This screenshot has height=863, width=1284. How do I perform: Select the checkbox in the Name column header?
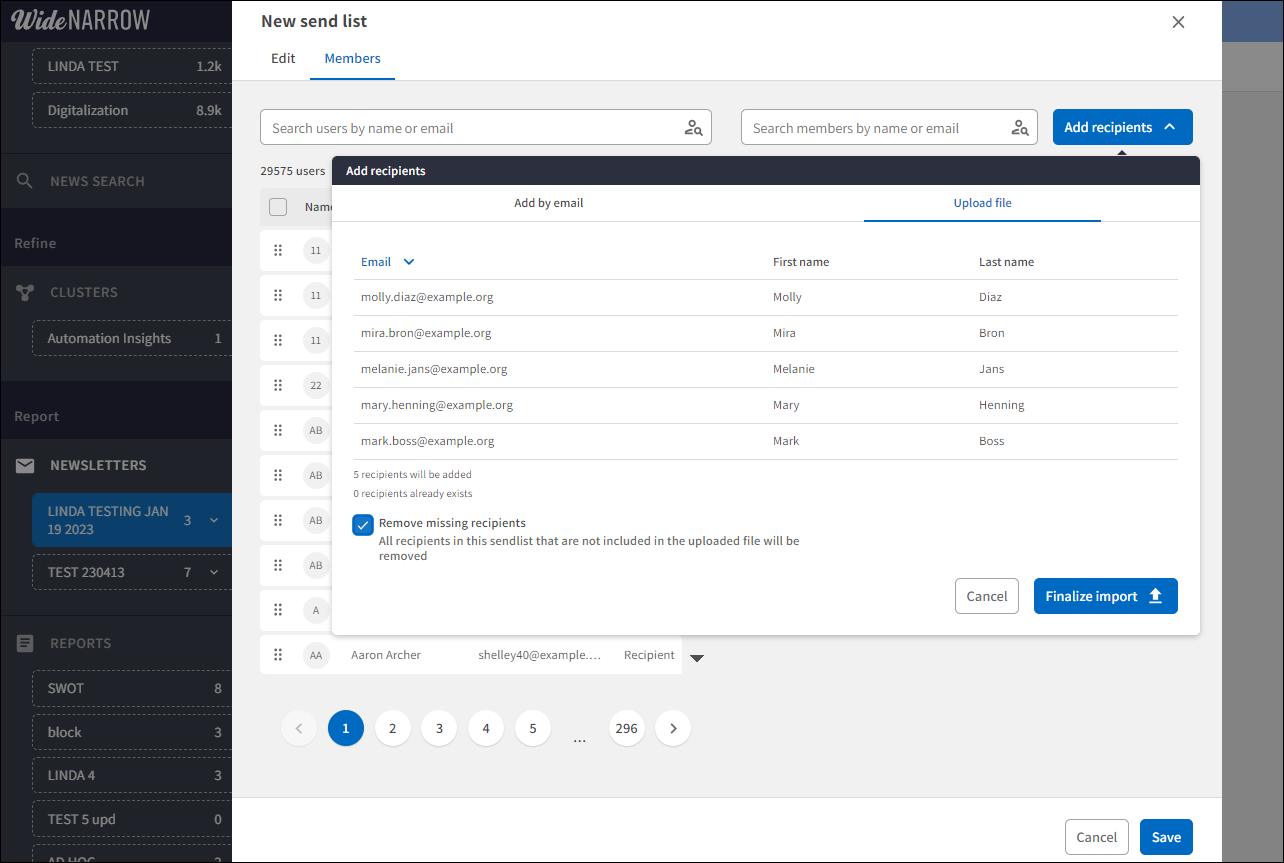[x=277, y=207]
